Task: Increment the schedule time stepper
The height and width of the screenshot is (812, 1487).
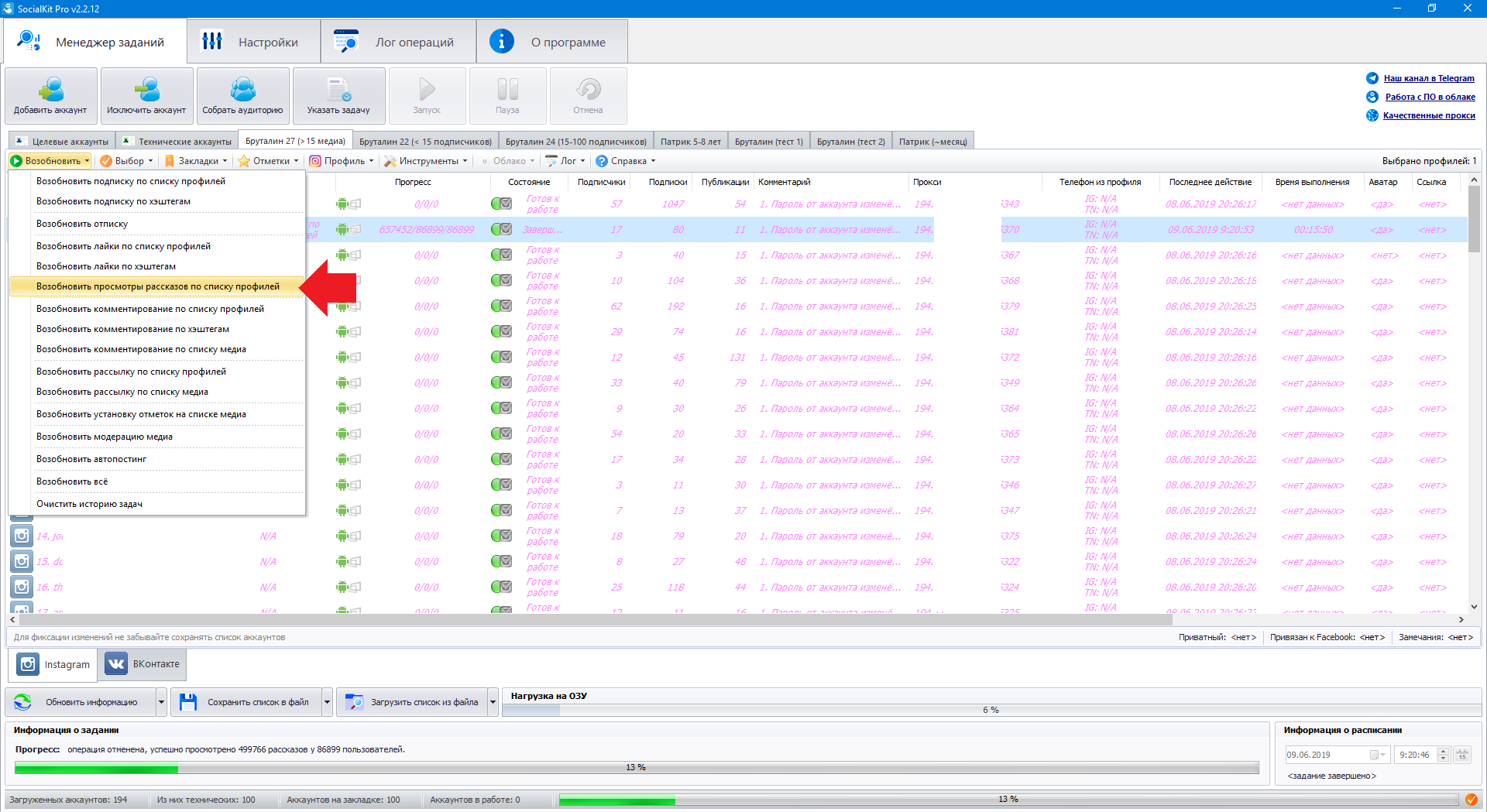Action: click(x=1443, y=751)
